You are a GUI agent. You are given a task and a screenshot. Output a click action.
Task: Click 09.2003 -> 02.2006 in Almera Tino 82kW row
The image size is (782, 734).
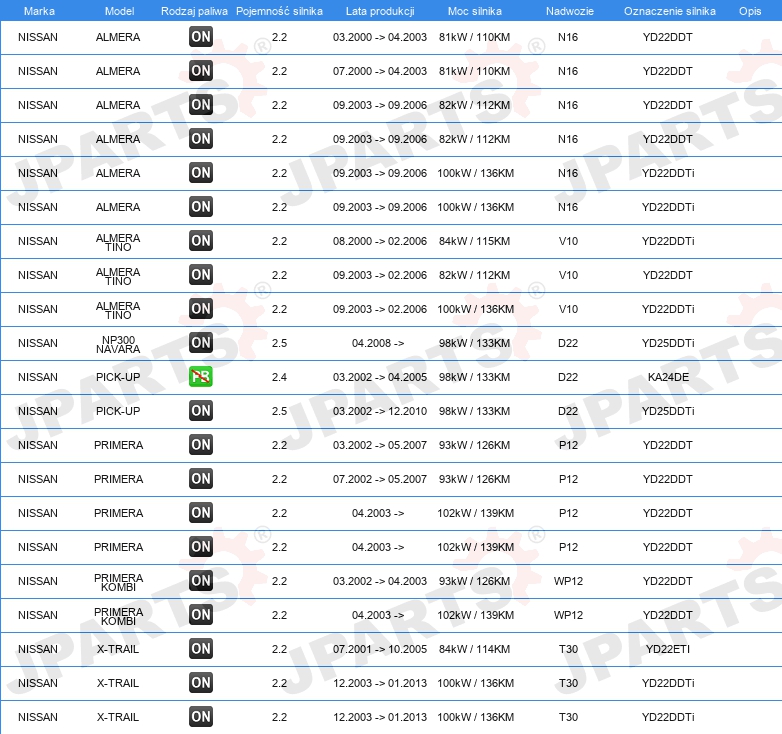click(x=380, y=275)
